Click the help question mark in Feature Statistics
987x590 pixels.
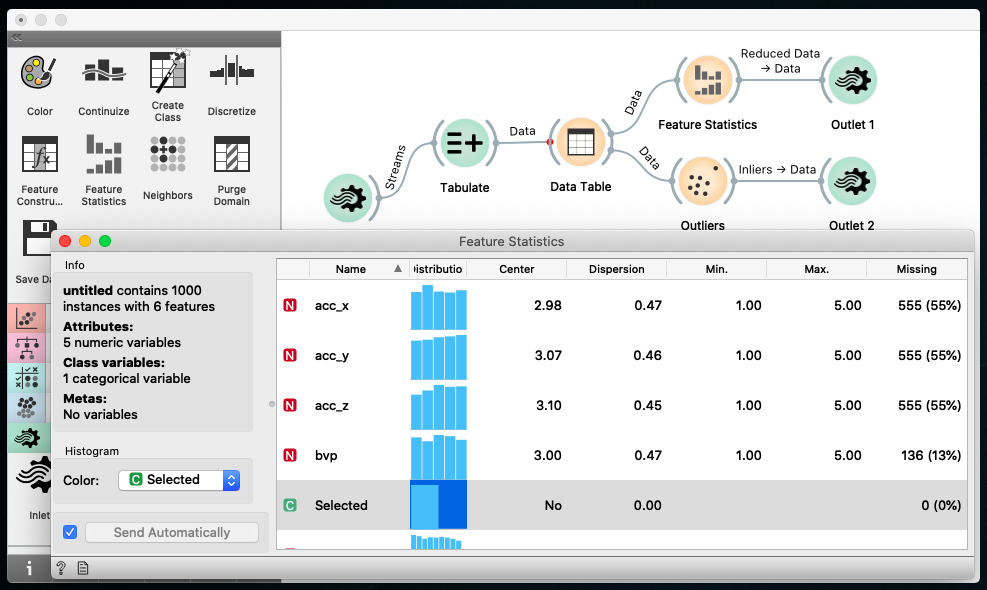61,567
